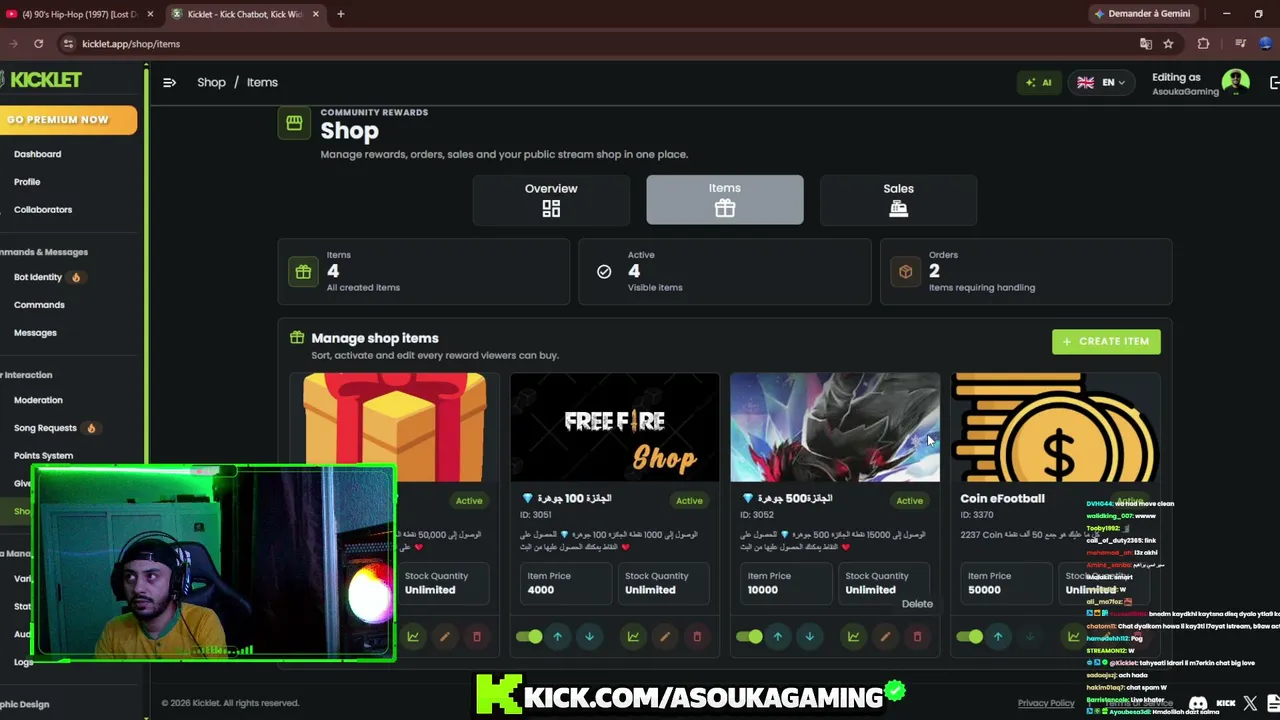Move item ID 3051 down
Screen dimensions: 1280x720
tap(589, 637)
